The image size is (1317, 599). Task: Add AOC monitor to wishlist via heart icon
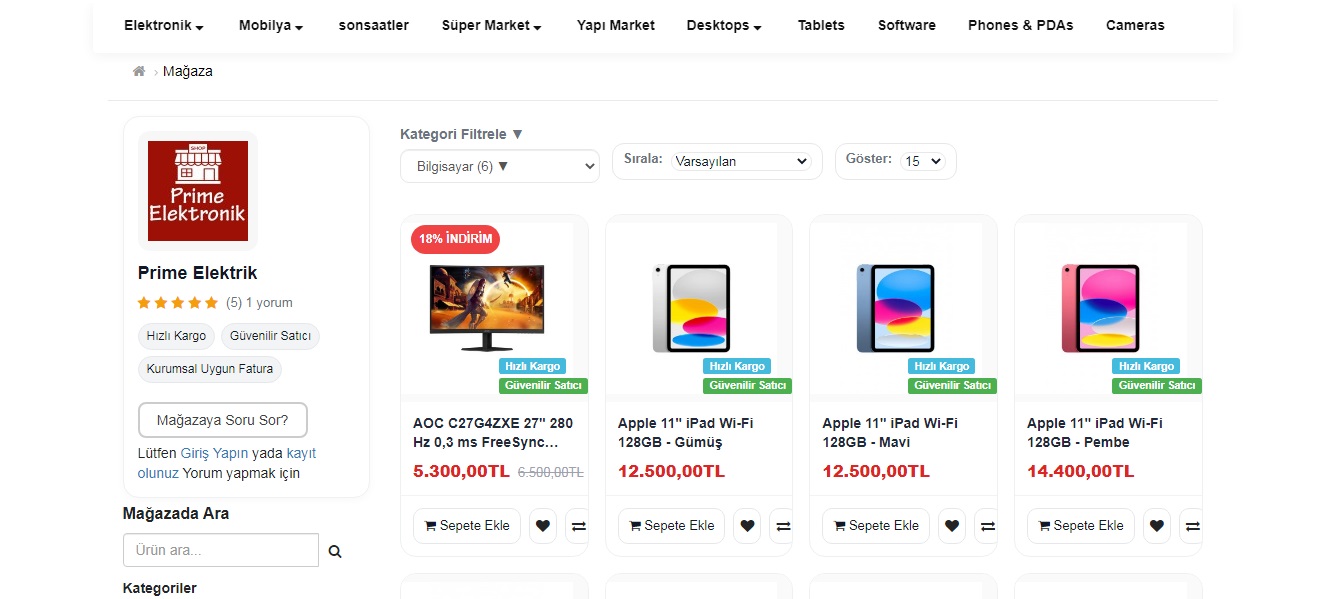click(x=542, y=526)
